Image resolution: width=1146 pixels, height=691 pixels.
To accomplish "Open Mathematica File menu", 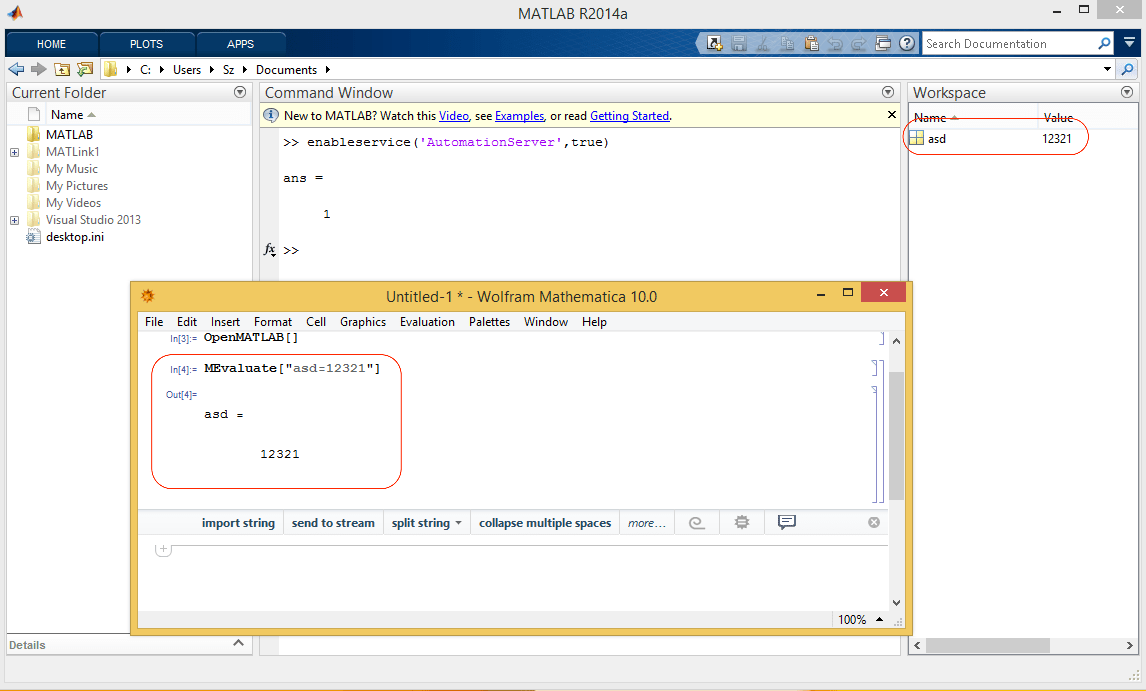I will [x=154, y=322].
